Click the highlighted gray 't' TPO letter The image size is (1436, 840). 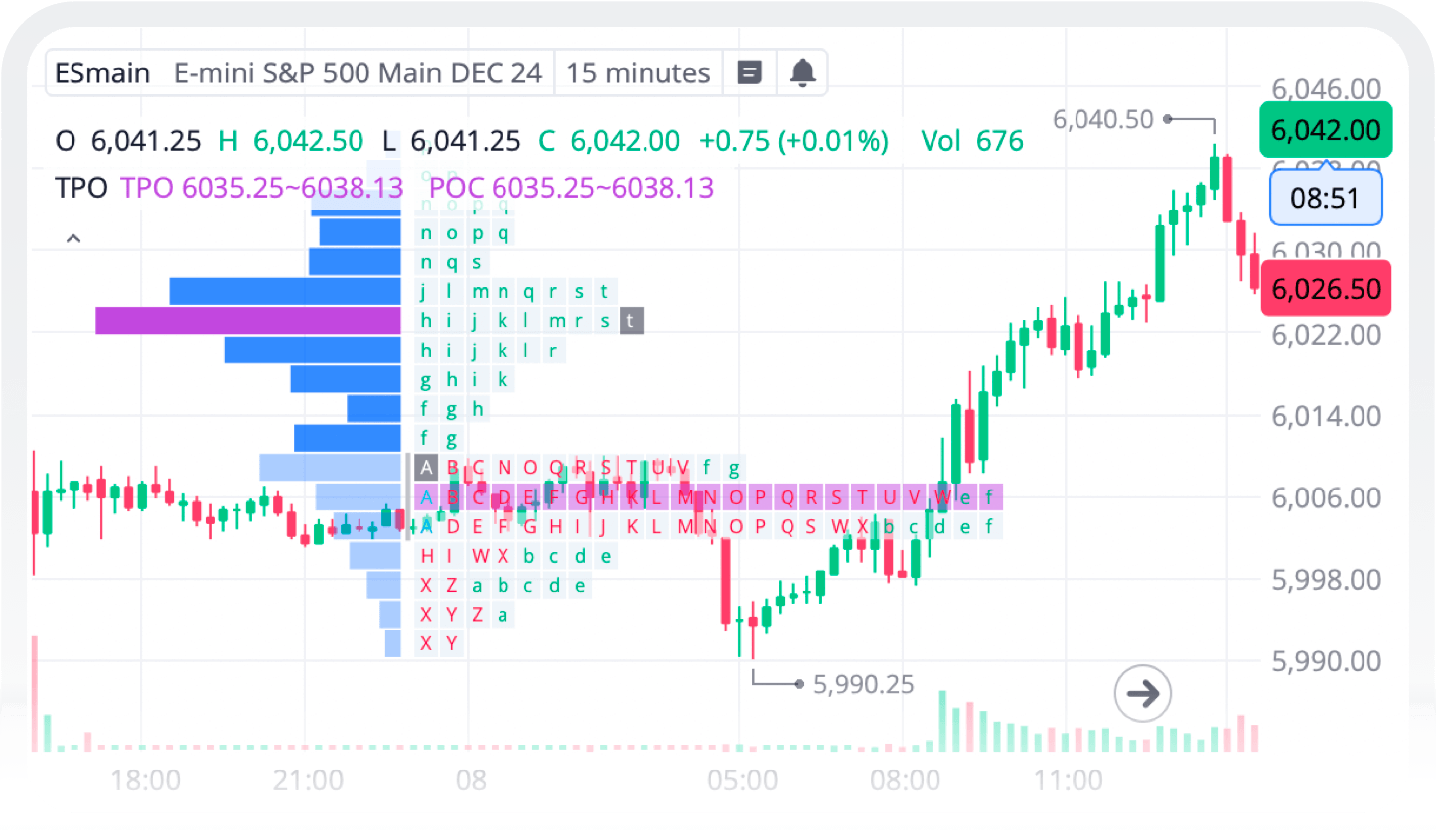[630, 320]
